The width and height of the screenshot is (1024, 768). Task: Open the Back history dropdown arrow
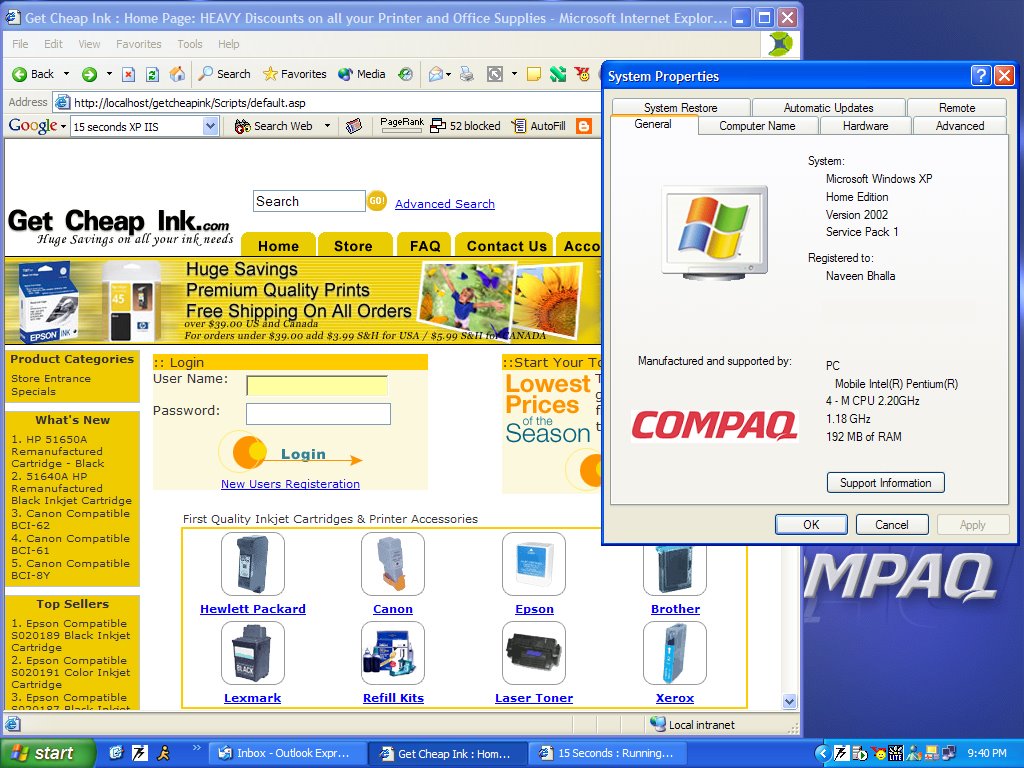66,74
